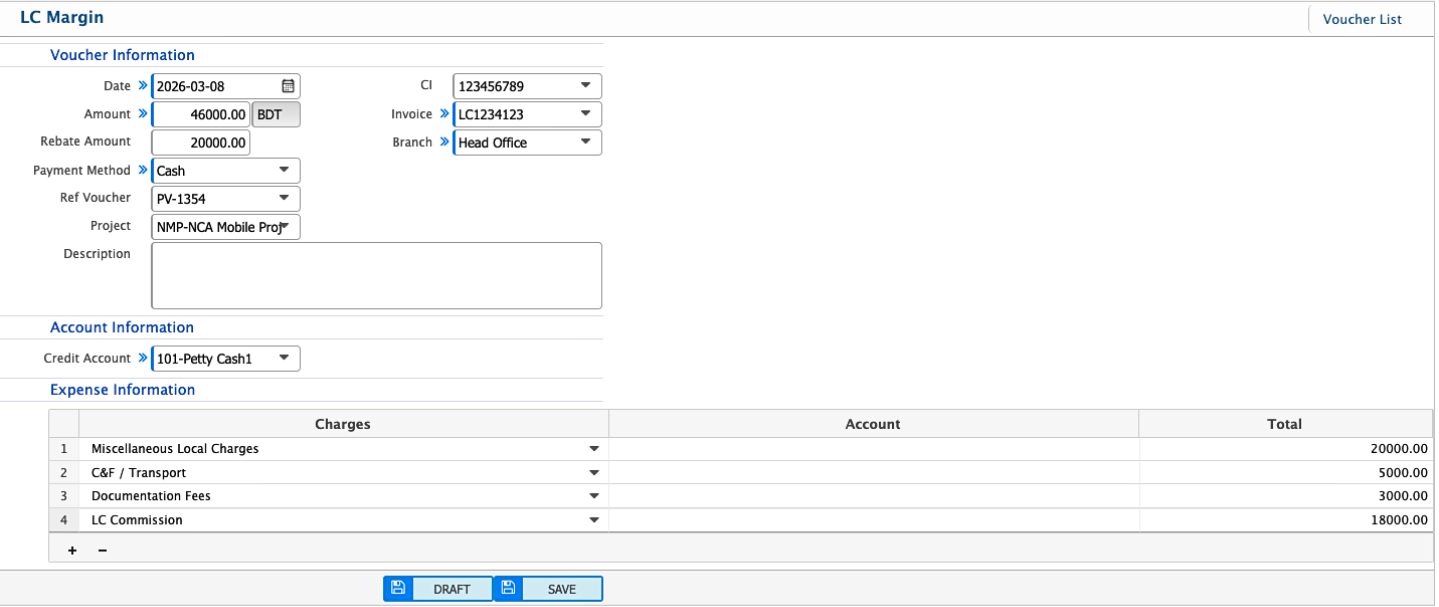Open the Project selection dropdown
The height and width of the screenshot is (607, 1439).
(x=286, y=226)
